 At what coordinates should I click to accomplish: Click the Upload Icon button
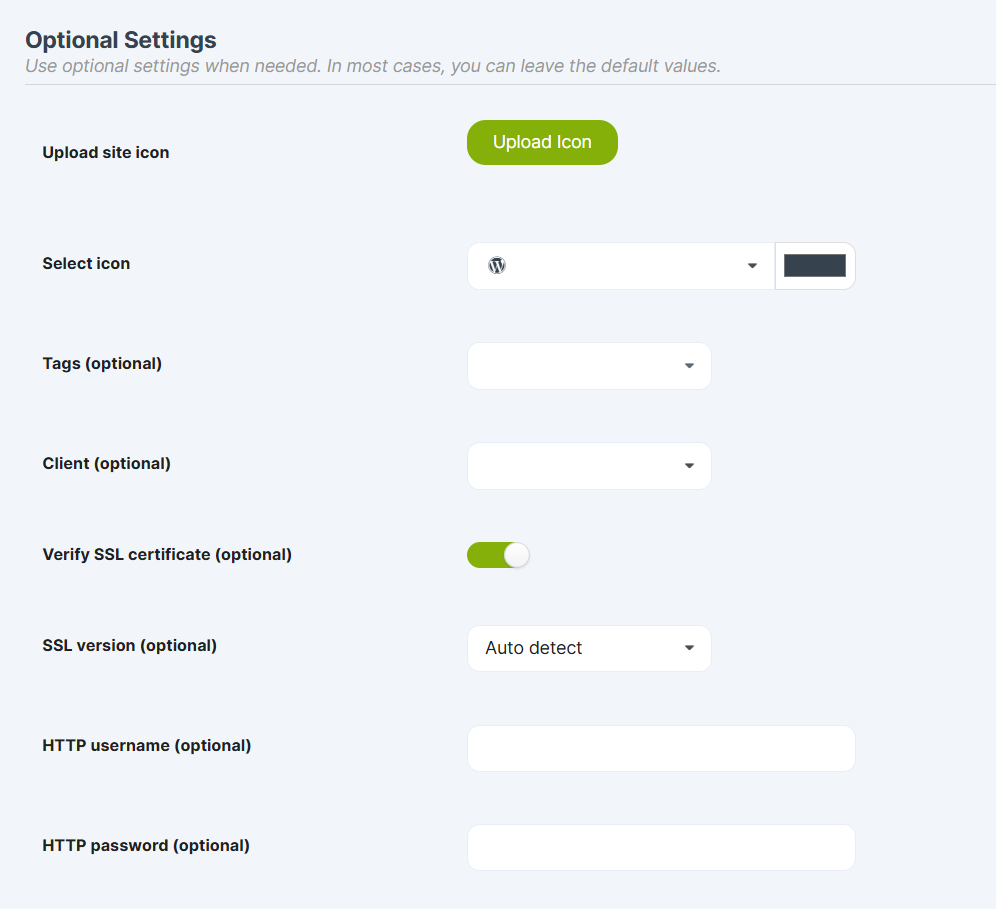pyautogui.click(x=542, y=142)
